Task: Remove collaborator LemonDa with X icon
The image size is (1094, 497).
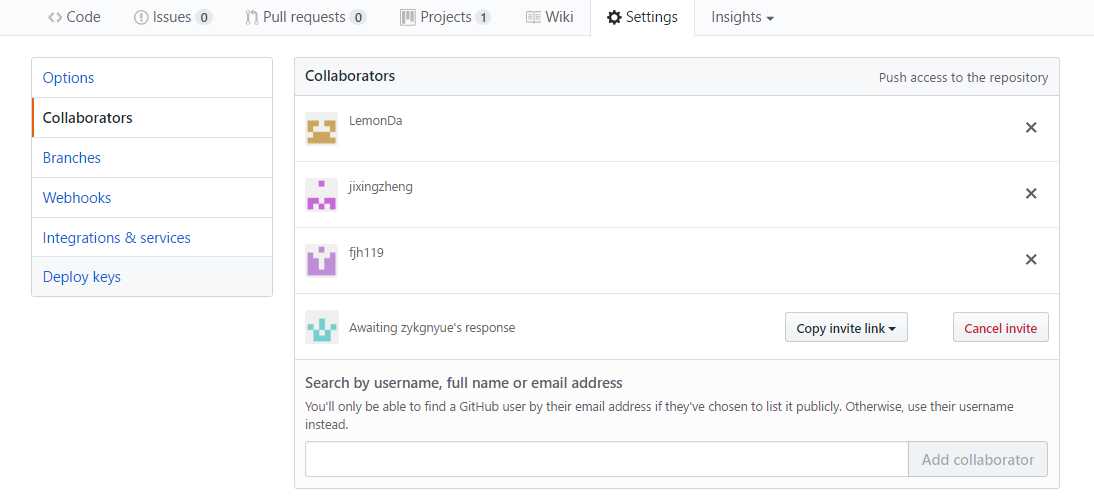Action: pos(1031,128)
